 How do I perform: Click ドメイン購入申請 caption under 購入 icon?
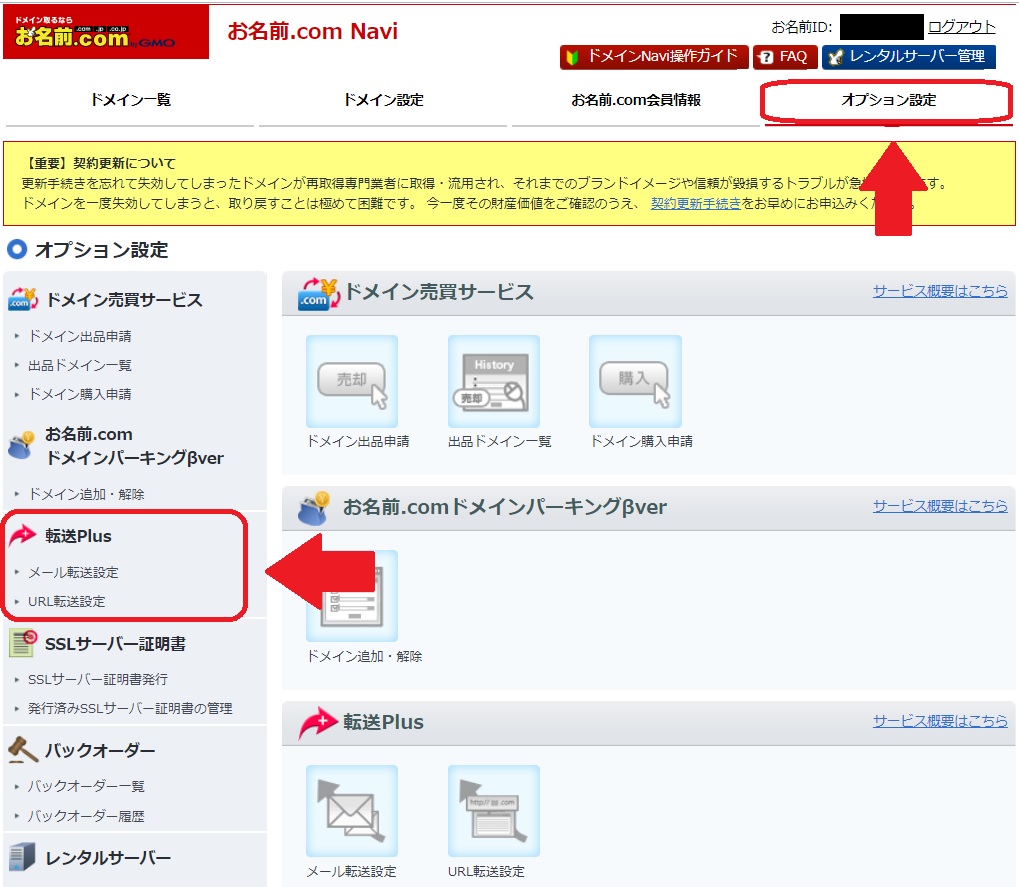click(x=641, y=441)
